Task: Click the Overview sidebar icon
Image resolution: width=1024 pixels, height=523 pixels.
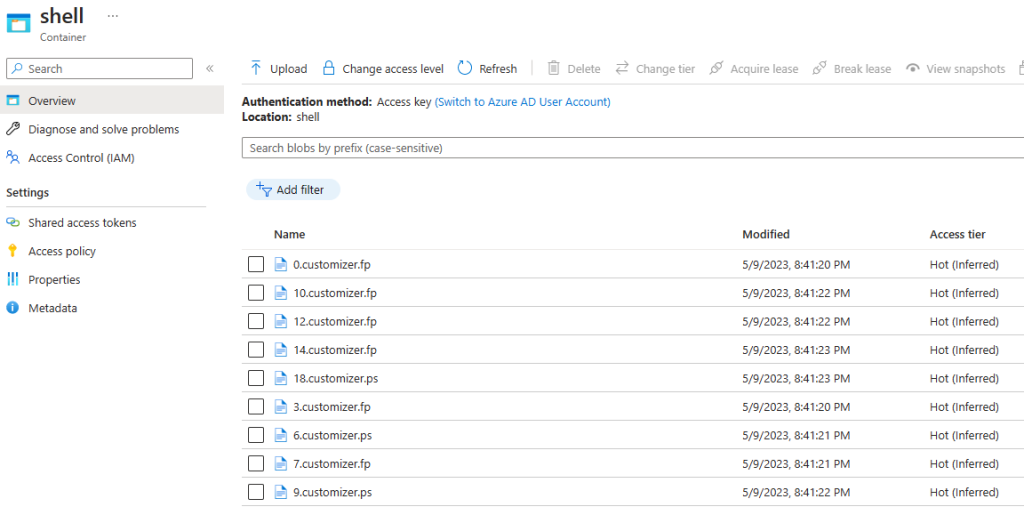Action: tap(12, 101)
